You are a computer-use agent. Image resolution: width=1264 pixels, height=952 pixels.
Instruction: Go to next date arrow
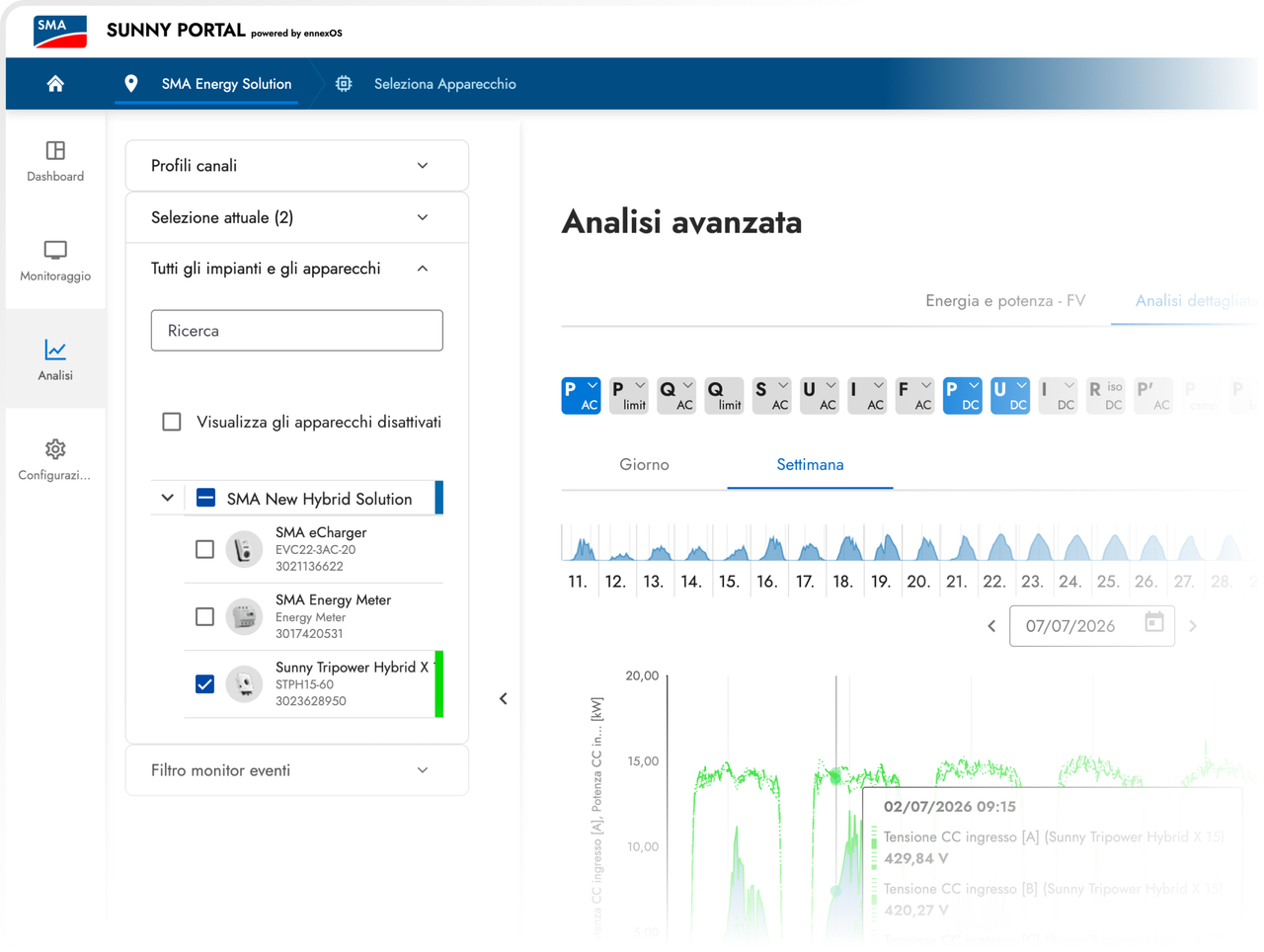coord(1193,626)
